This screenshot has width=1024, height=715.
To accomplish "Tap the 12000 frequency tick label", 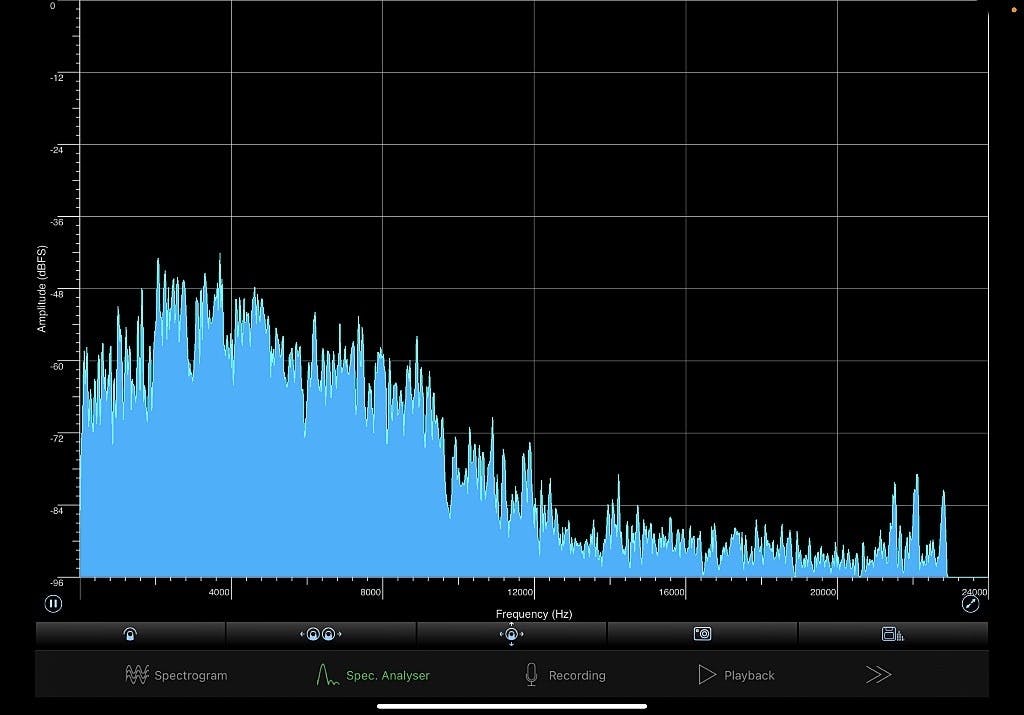I will pyautogui.click(x=520, y=592).
